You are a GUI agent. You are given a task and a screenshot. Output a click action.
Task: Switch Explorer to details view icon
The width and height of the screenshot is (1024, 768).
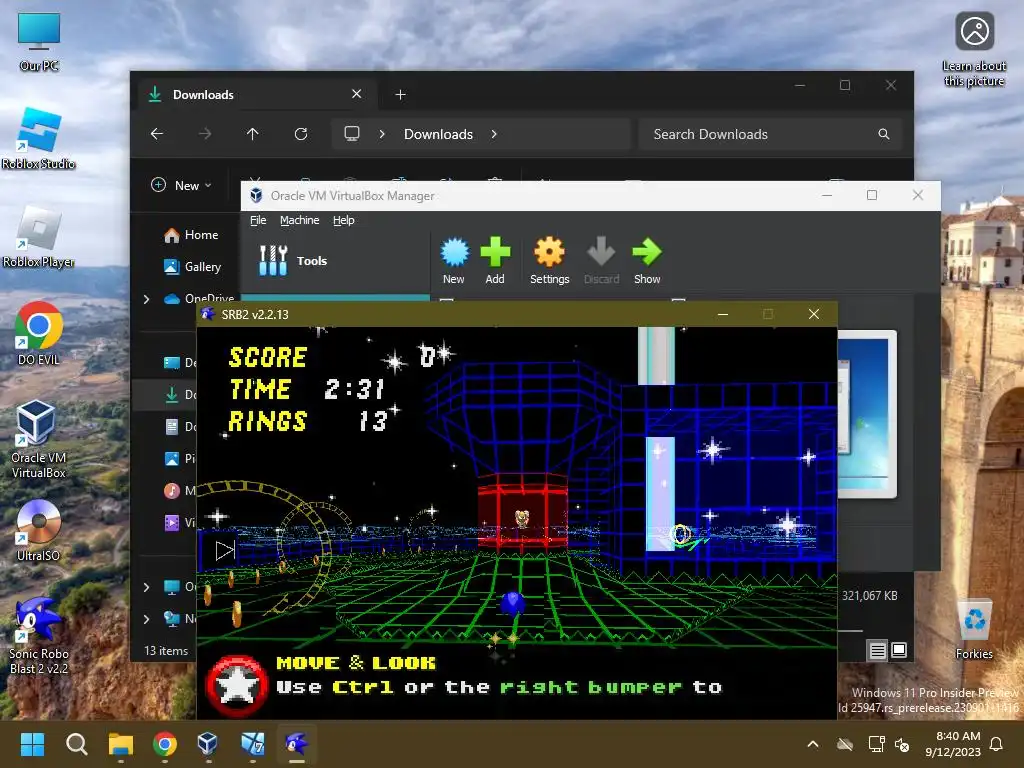[878, 650]
